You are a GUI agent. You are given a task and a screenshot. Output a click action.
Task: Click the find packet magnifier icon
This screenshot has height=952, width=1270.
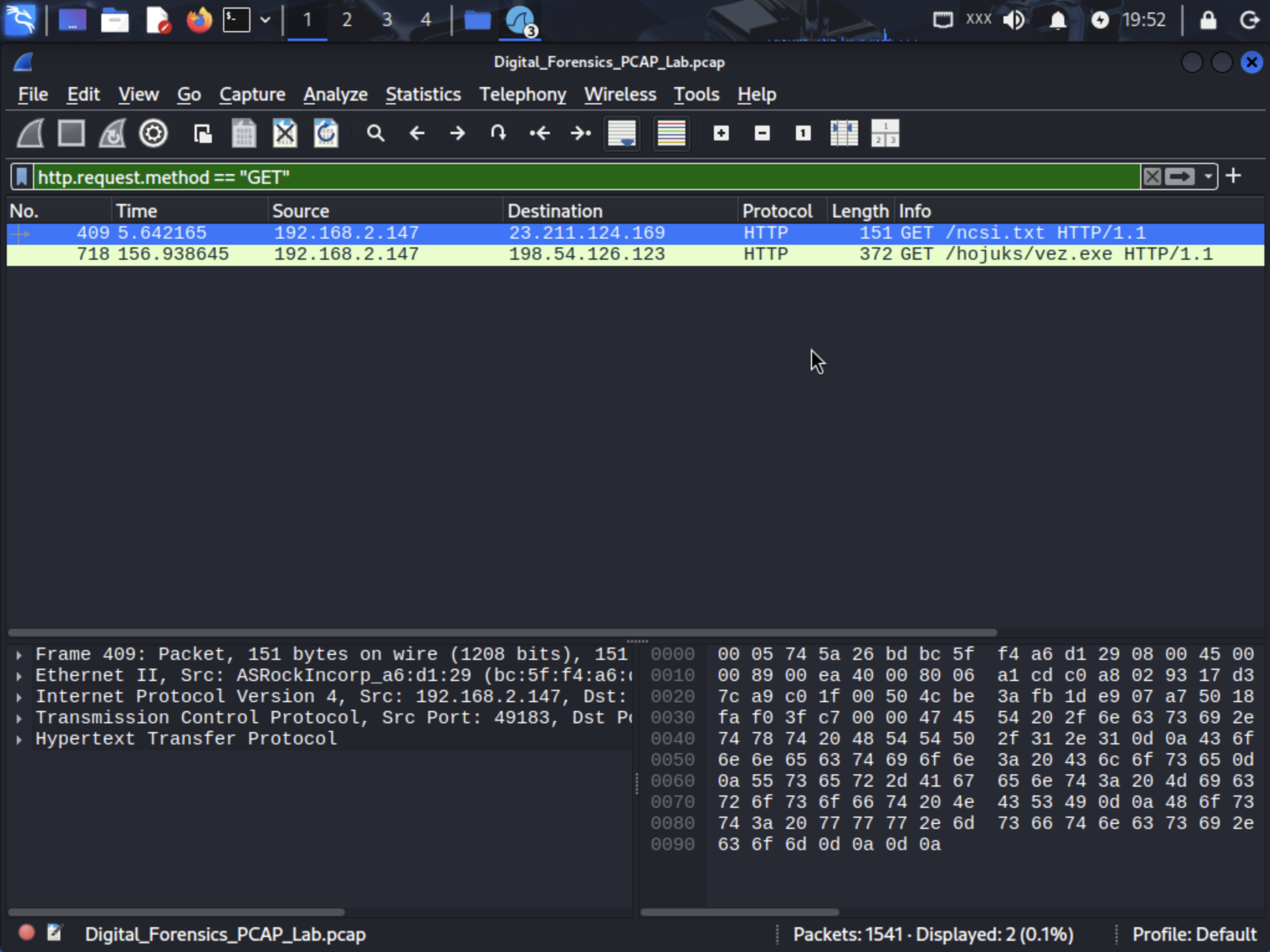point(375,133)
